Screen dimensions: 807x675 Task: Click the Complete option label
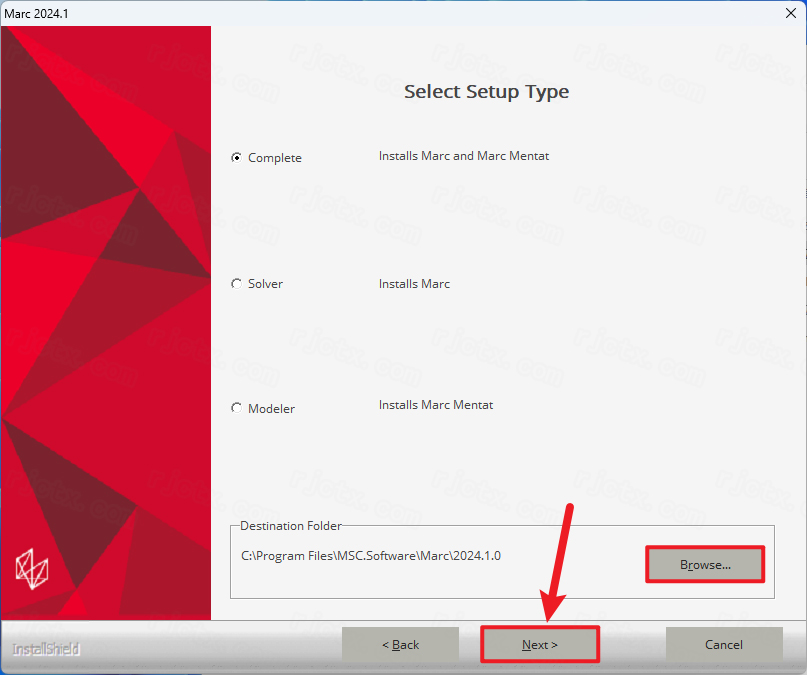click(x=275, y=158)
